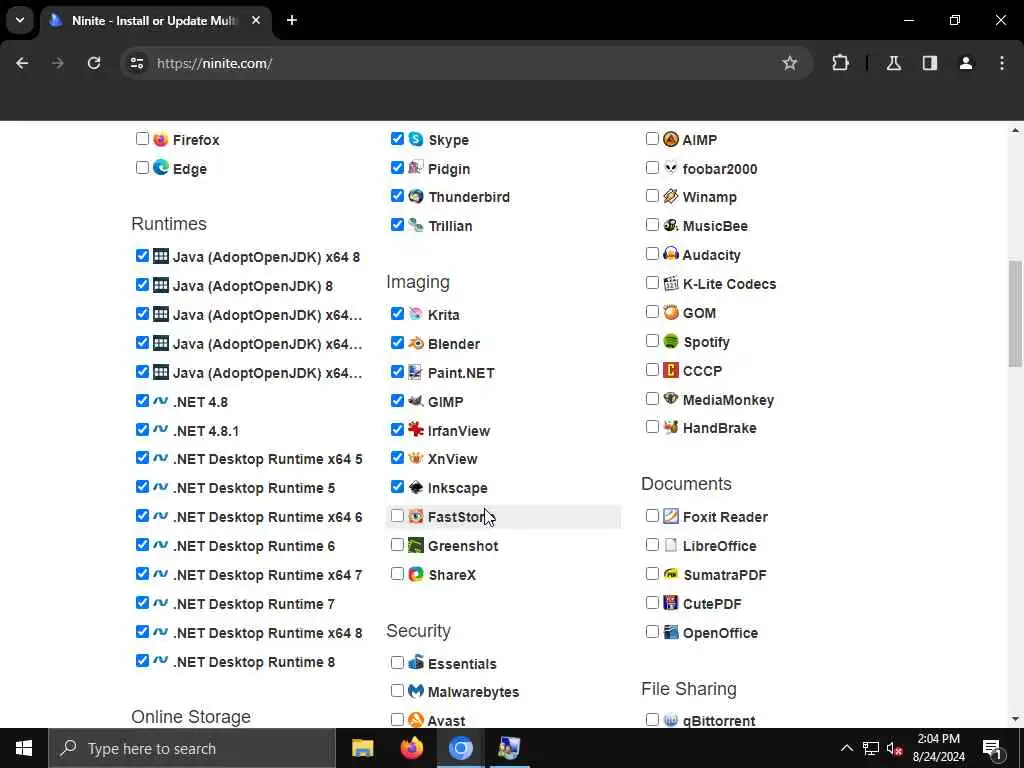Click the Audacity headphones icon

671,254
